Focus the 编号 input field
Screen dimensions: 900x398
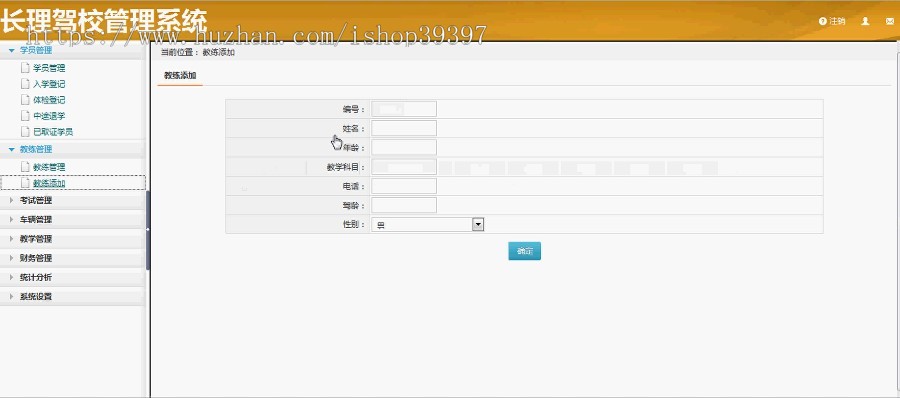click(404, 109)
